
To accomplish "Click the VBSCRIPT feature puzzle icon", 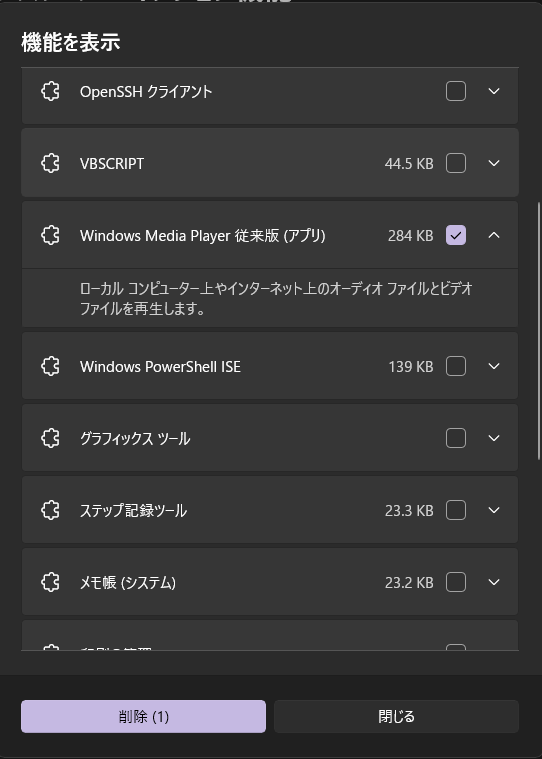I will click(50, 163).
